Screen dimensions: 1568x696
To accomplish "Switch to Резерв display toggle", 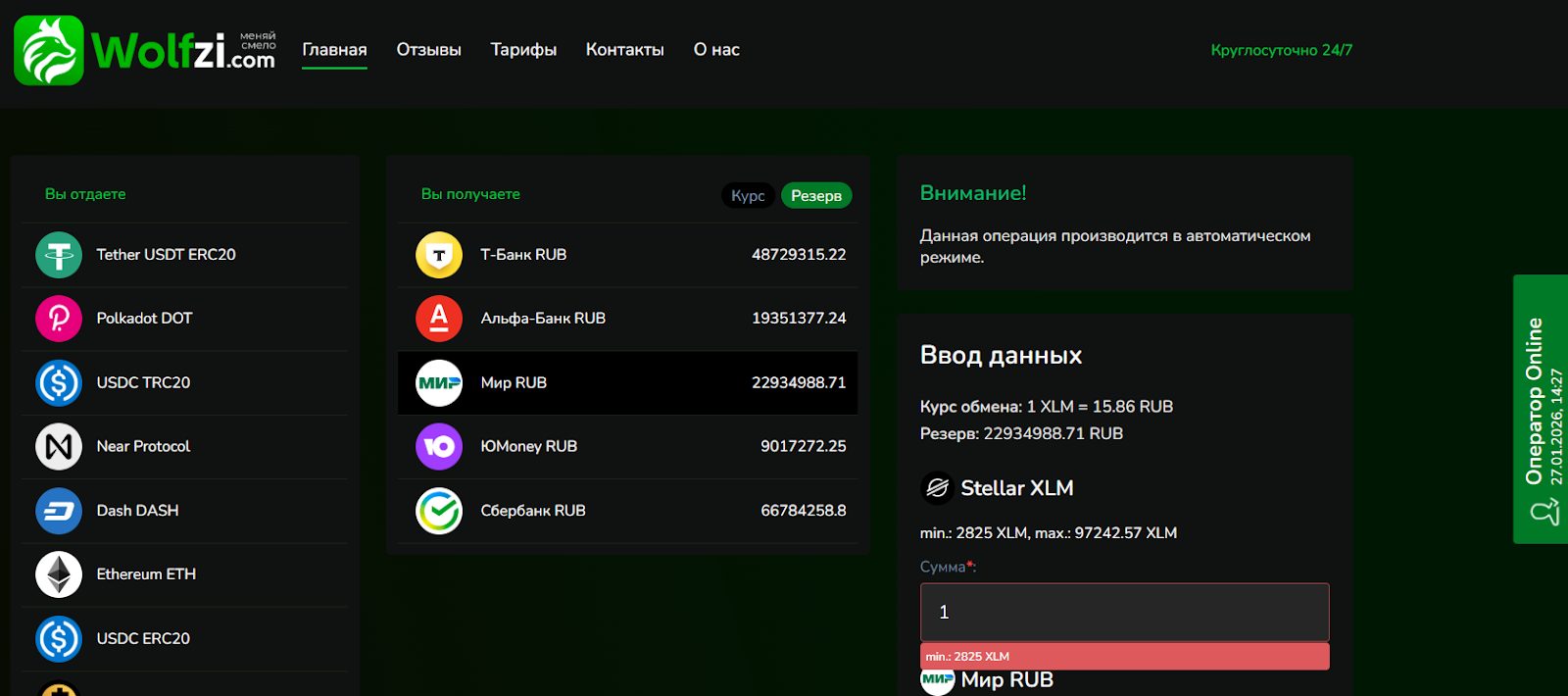I will [816, 196].
